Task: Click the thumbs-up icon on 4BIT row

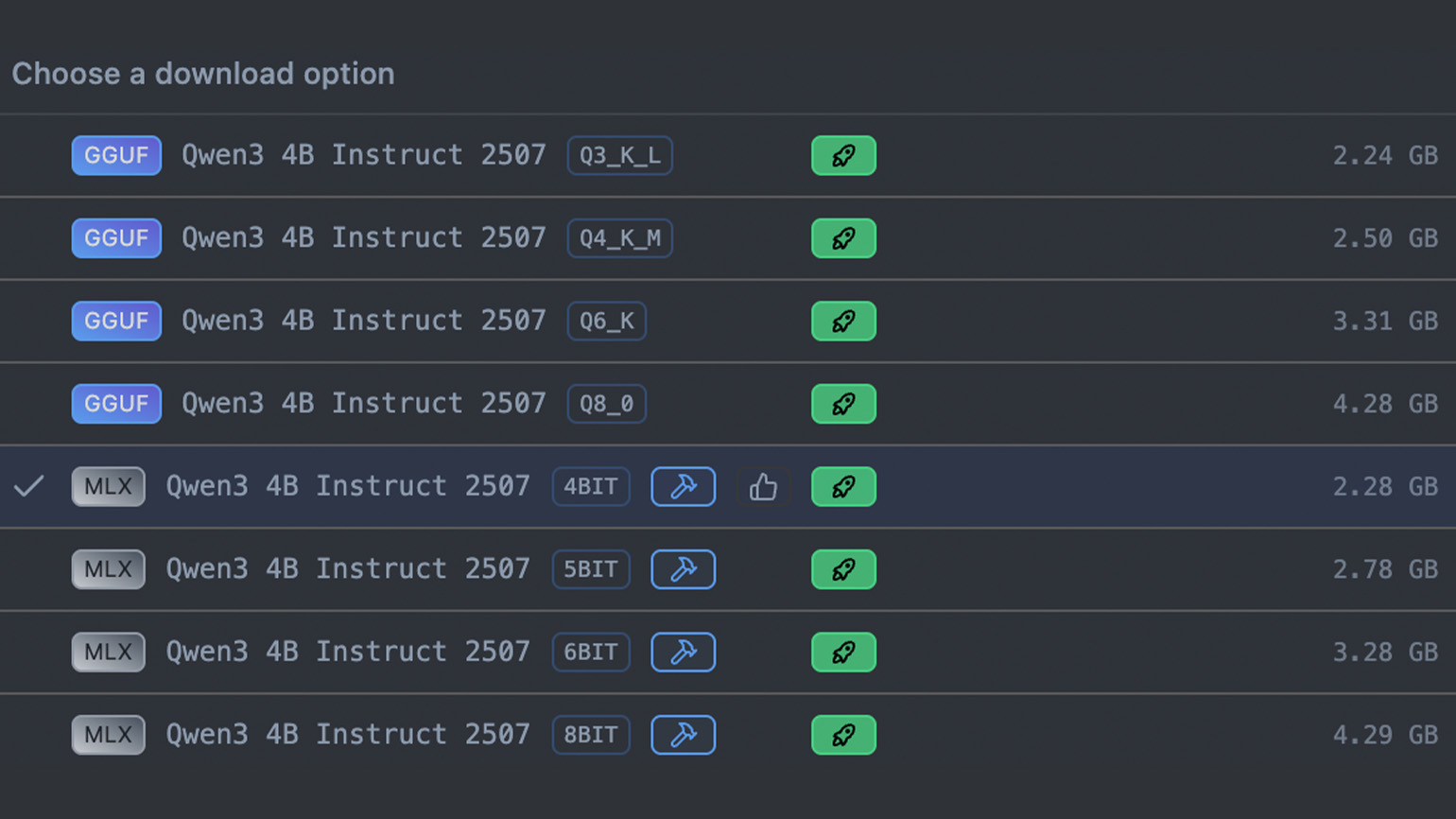Action: click(x=763, y=487)
